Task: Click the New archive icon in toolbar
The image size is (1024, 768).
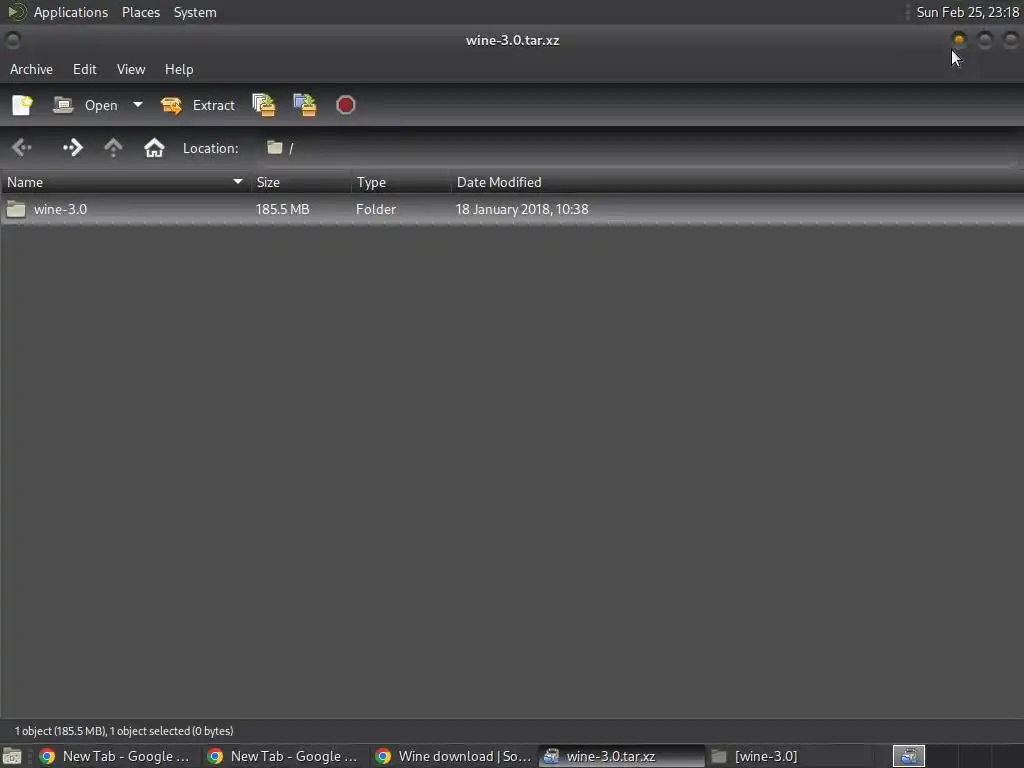Action: [x=22, y=105]
